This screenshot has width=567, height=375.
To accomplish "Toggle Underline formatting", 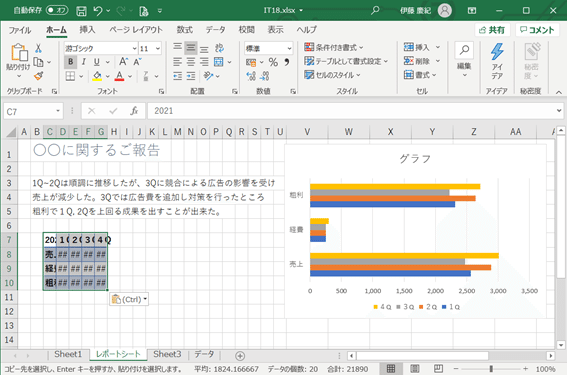I will [x=97, y=62].
